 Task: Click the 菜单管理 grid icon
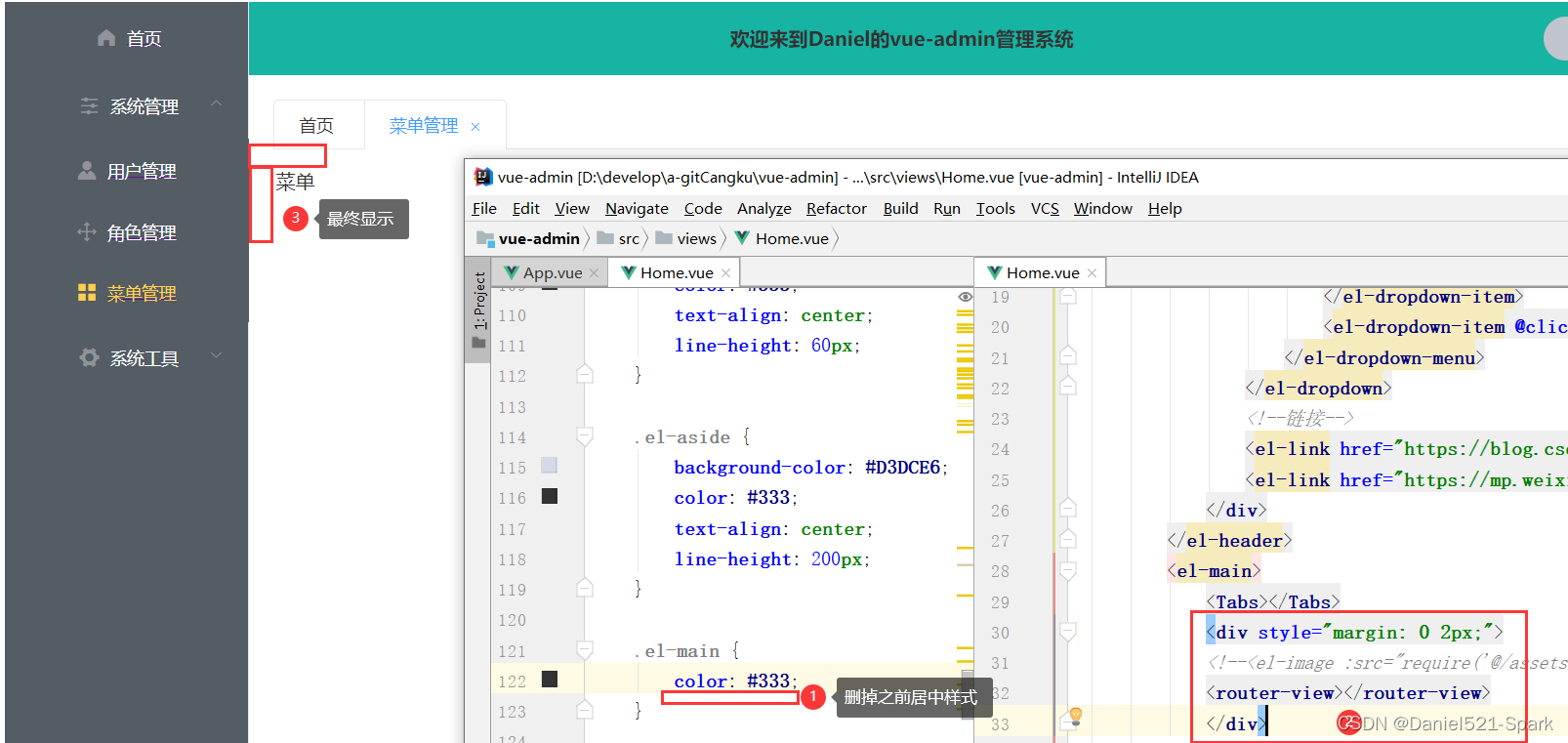point(87,293)
